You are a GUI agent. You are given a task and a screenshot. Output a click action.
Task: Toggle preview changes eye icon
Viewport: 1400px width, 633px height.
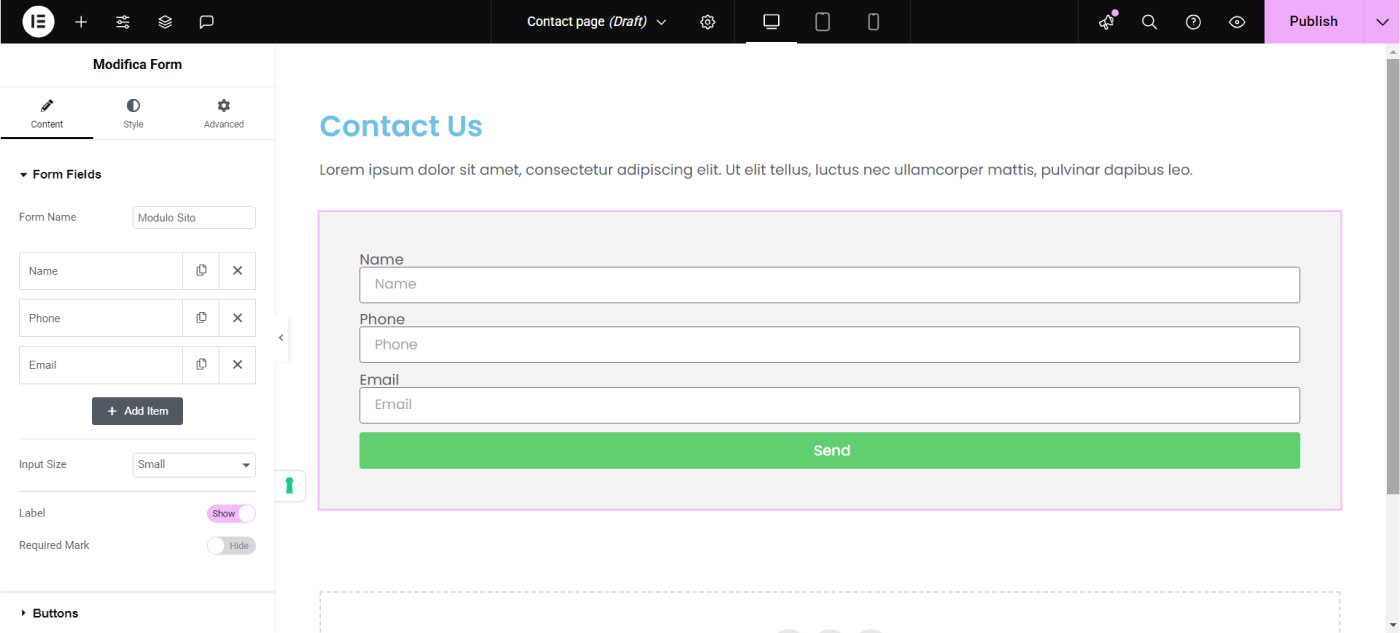pyautogui.click(x=1237, y=22)
